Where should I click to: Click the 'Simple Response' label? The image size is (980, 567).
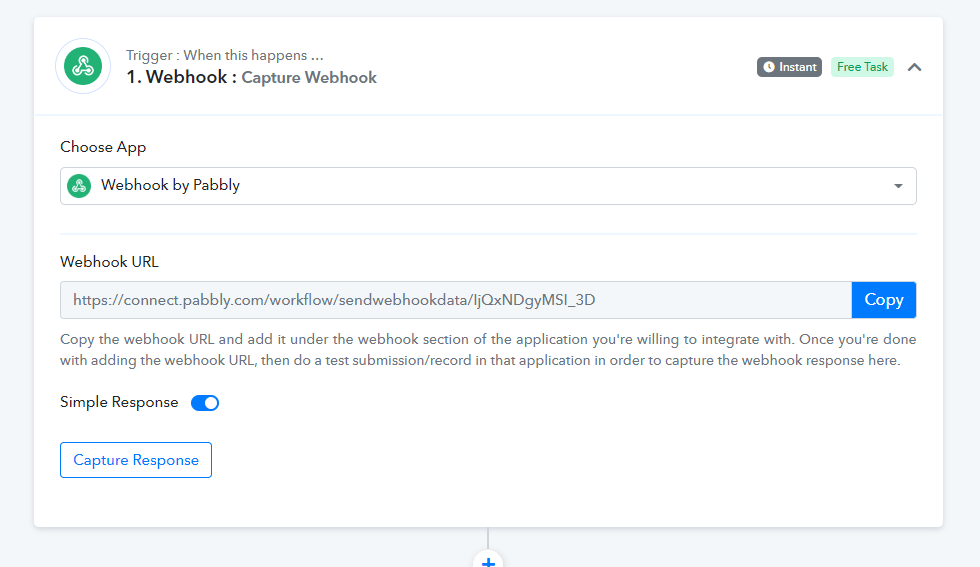click(119, 402)
